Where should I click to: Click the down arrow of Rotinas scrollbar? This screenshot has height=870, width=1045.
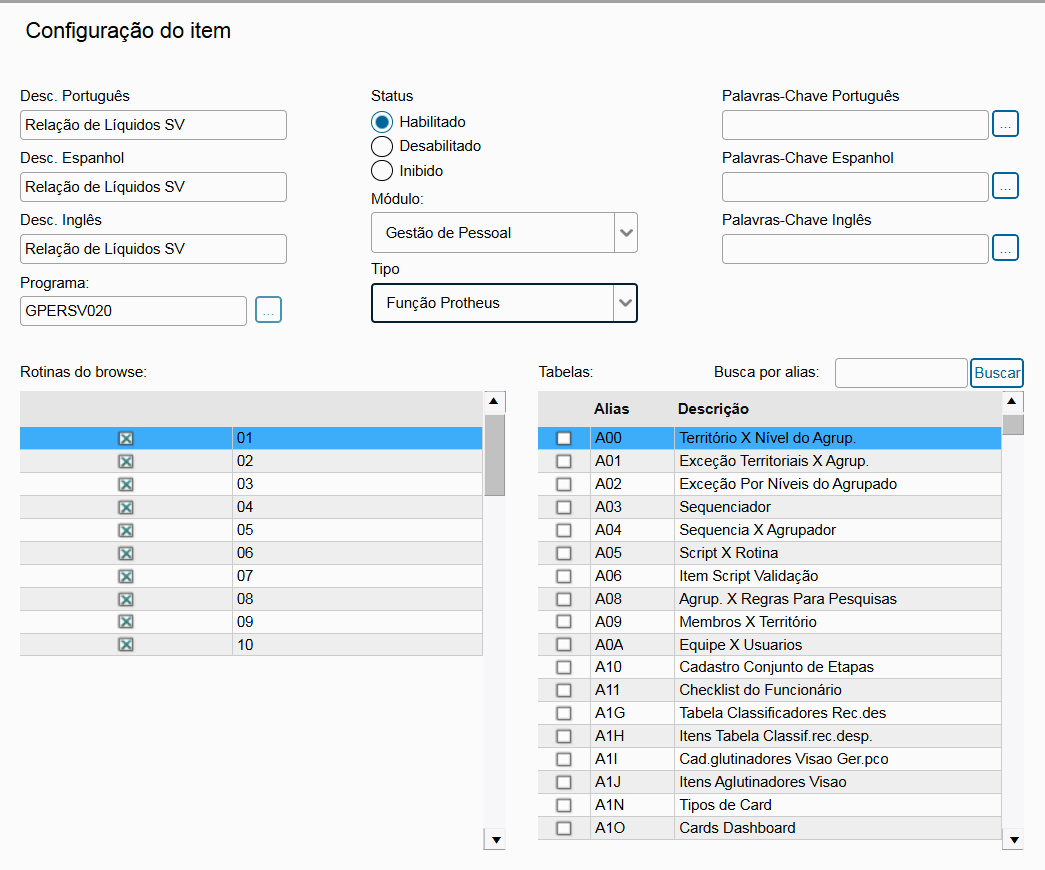[495, 840]
